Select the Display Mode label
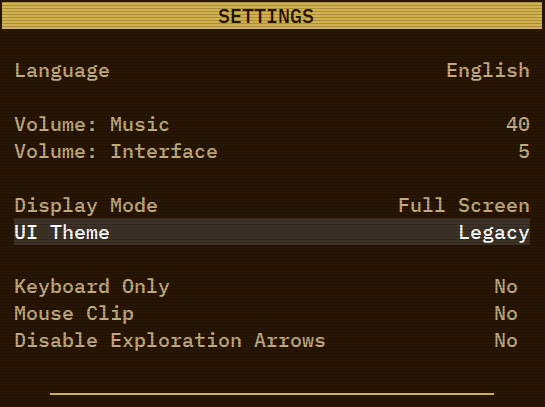Viewport: 545px width, 407px height. tap(86, 206)
